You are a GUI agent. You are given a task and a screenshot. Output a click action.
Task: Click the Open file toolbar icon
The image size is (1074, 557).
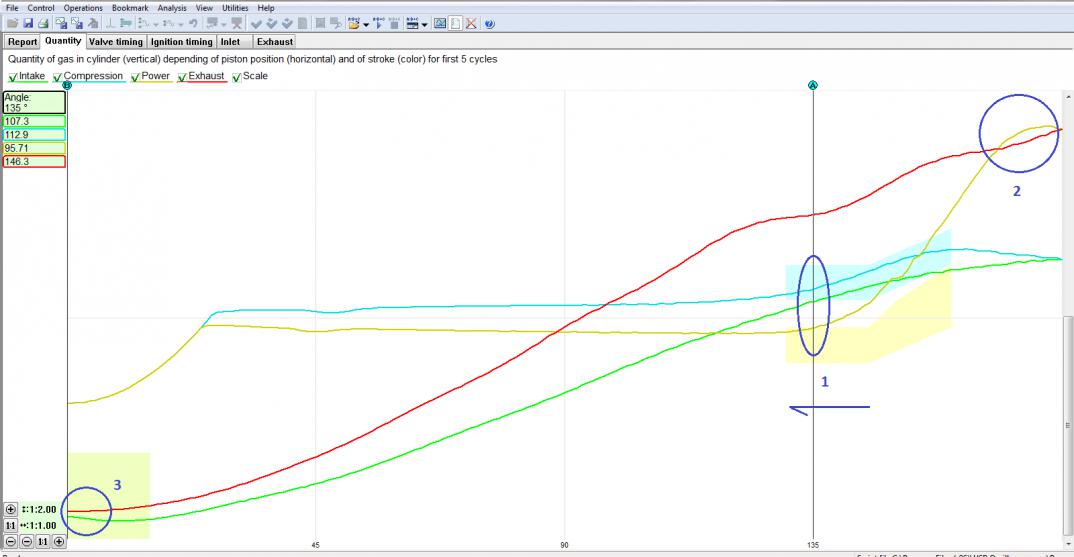tap(12, 24)
